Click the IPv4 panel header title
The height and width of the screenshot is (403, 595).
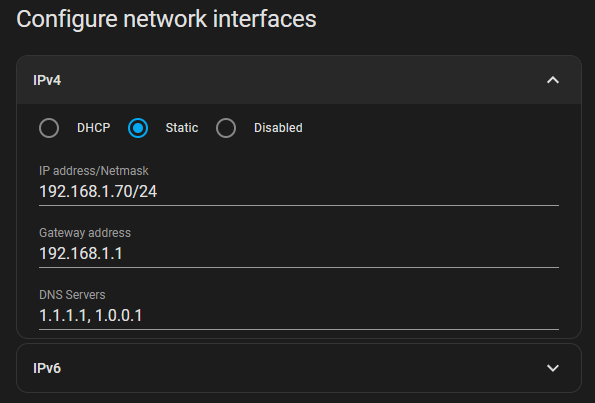[x=47, y=80]
